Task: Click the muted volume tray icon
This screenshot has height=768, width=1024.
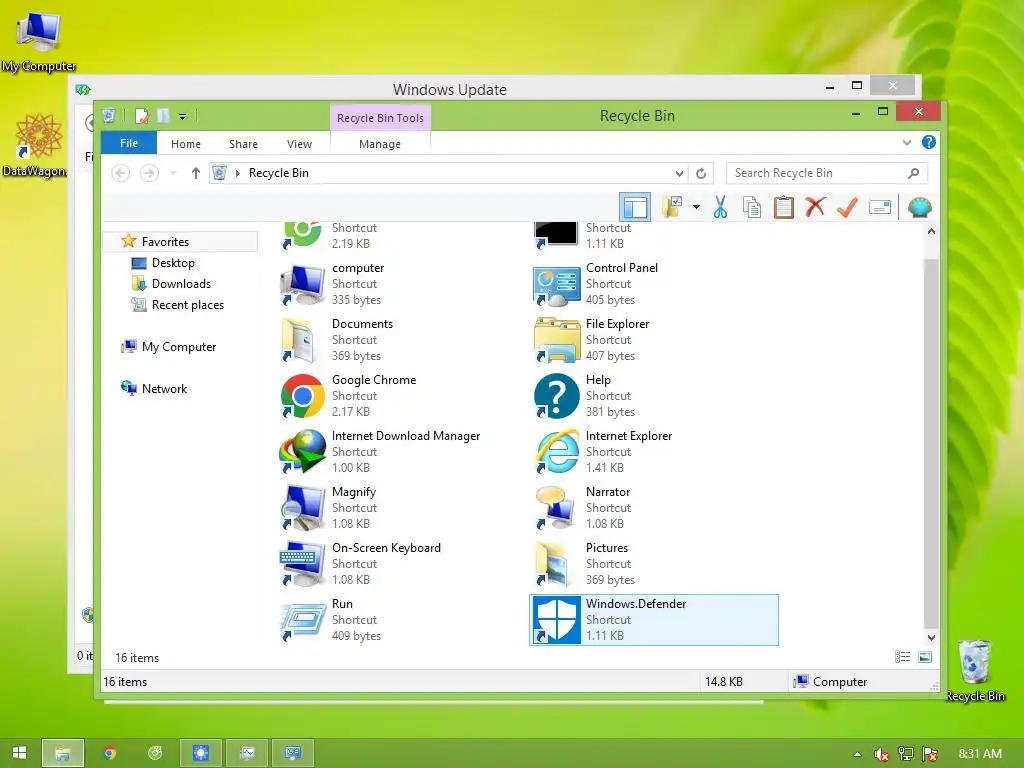Action: [881, 754]
